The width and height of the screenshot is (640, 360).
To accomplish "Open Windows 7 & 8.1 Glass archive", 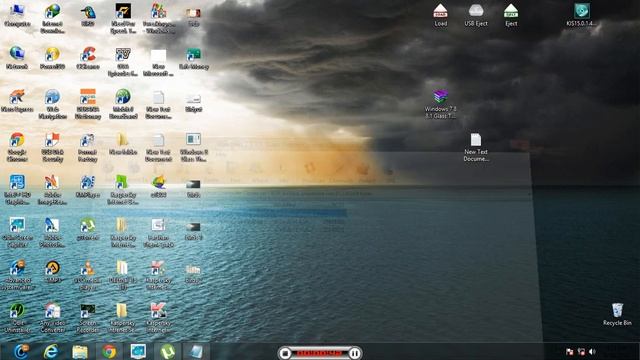I will [440, 103].
